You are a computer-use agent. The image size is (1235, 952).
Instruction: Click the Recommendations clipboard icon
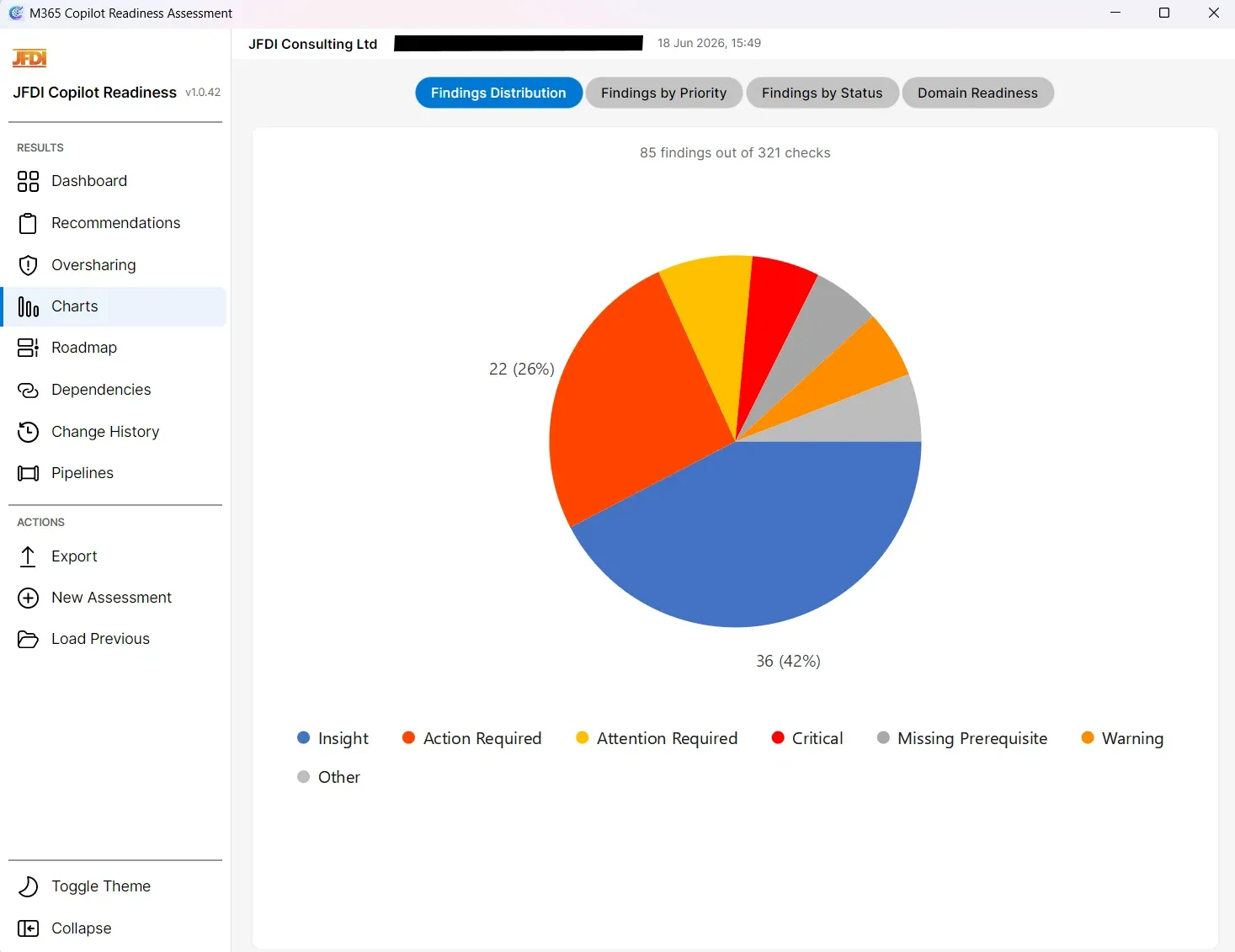tap(28, 223)
